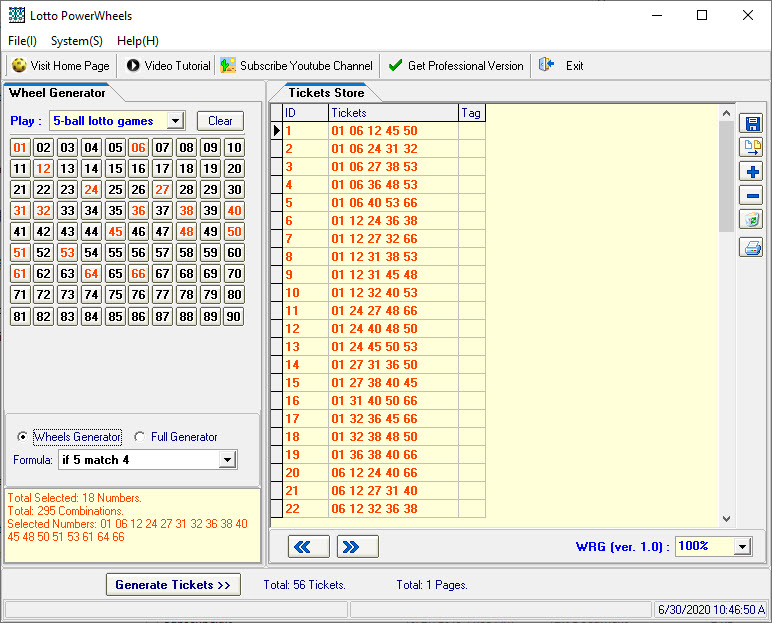
Task: Toggle number 50 ball in grid
Action: (x=234, y=231)
